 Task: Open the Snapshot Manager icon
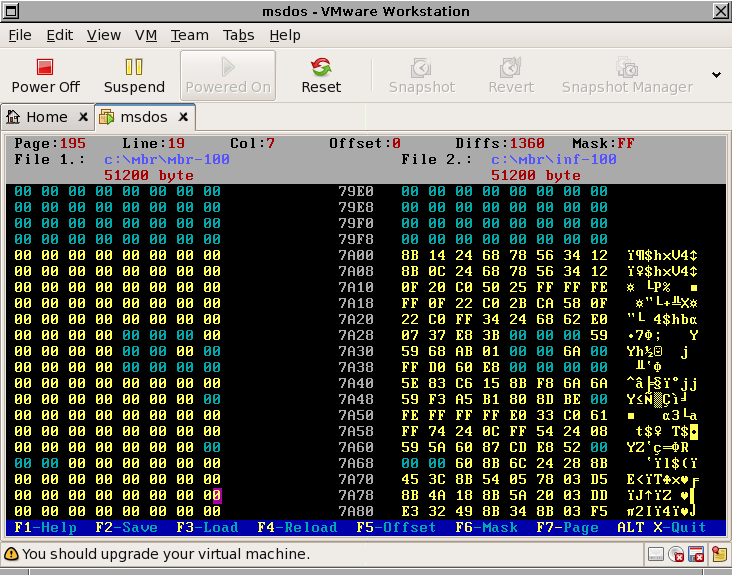[x=627, y=67]
